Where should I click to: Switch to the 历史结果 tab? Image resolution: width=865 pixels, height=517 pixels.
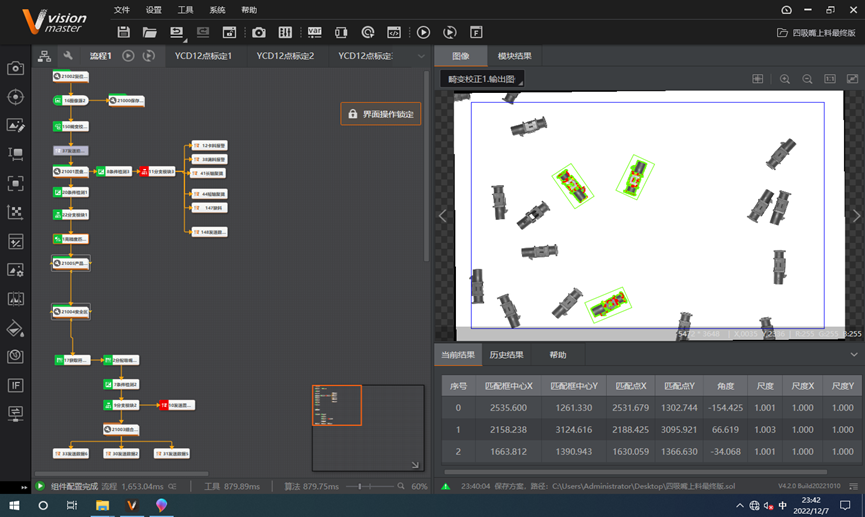(x=506, y=355)
